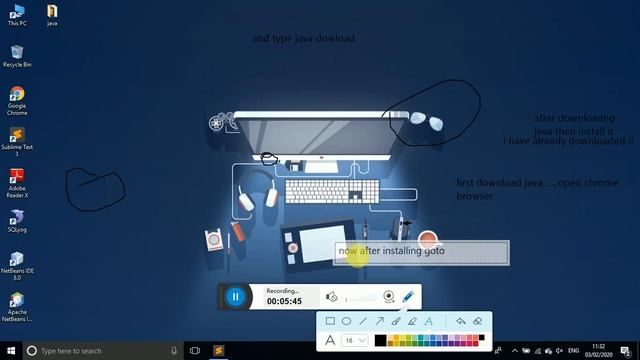Screen dimensions: 640x360
Task: Select the rectangle drawing tool
Action: [x=330, y=321]
